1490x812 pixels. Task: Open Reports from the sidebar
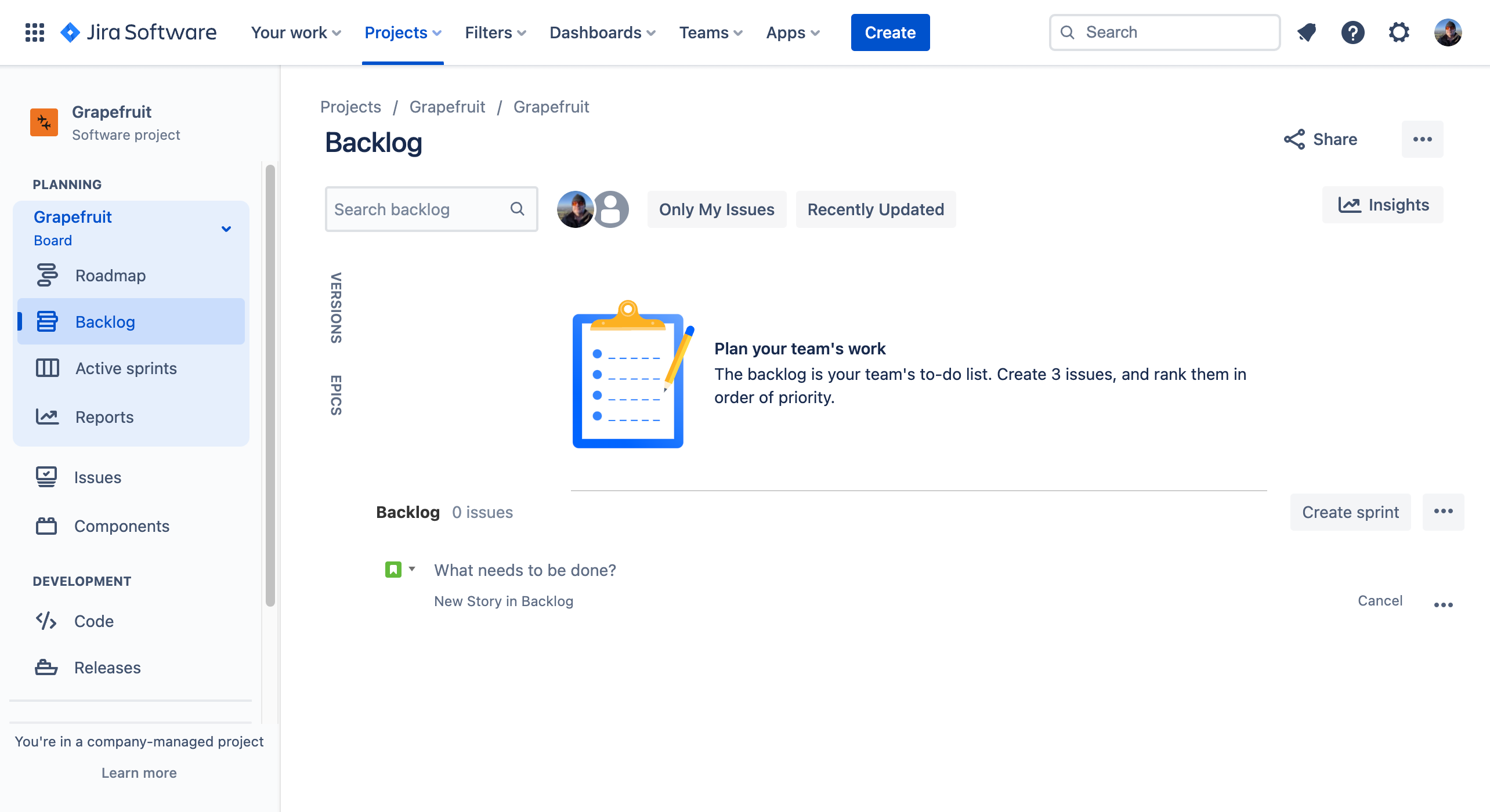coord(104,416)
